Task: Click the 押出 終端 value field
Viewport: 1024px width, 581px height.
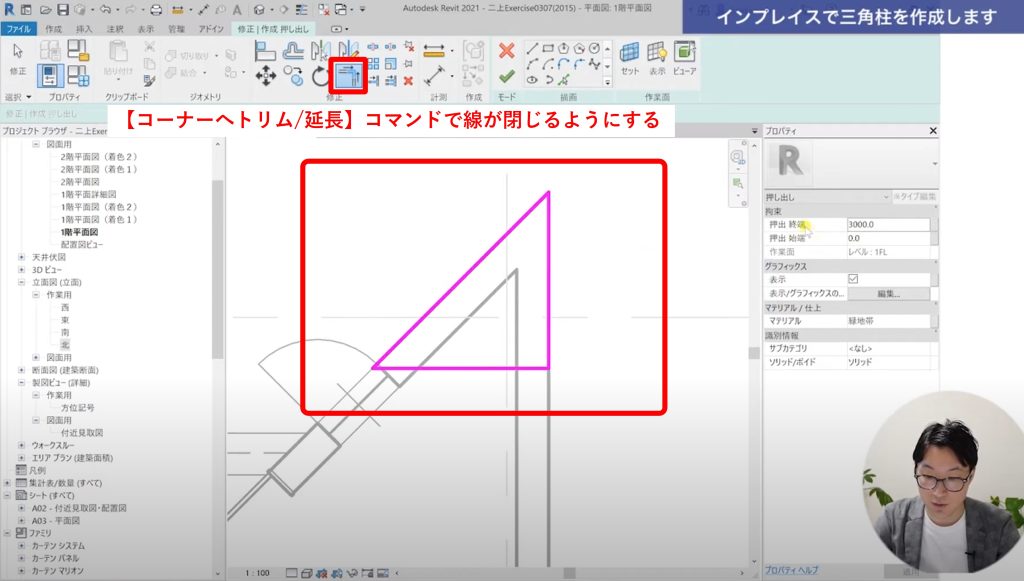Action: pyautogui.click(x=887, y=225)
